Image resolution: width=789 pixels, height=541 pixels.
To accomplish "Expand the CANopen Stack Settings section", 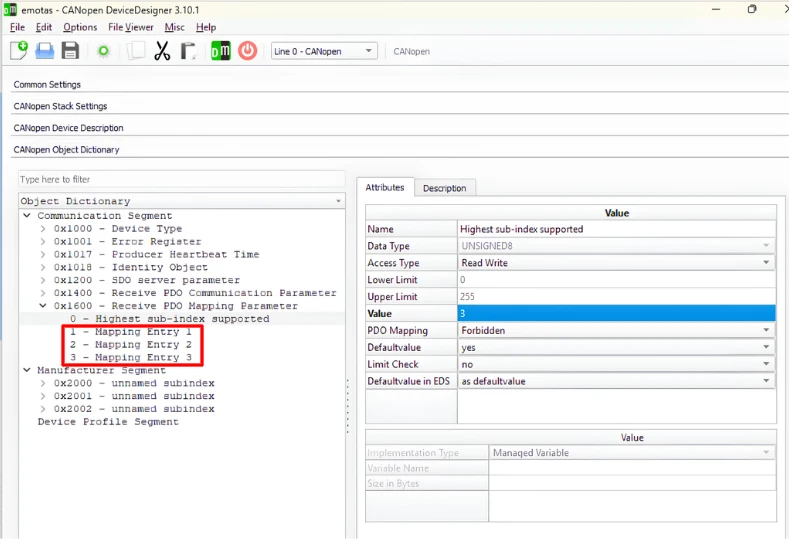I will pyautogui.click(x=60, y=106).
